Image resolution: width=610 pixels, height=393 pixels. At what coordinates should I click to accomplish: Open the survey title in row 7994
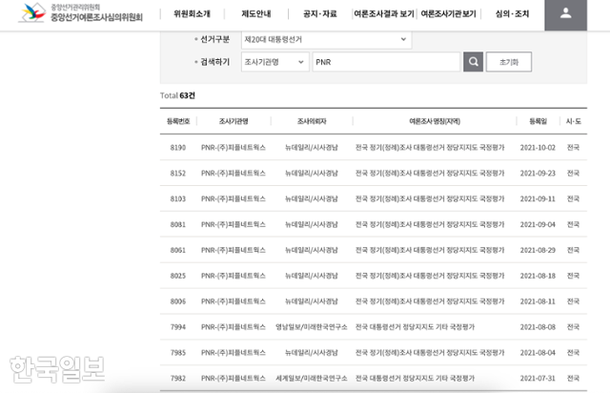[x=415, y=327]
